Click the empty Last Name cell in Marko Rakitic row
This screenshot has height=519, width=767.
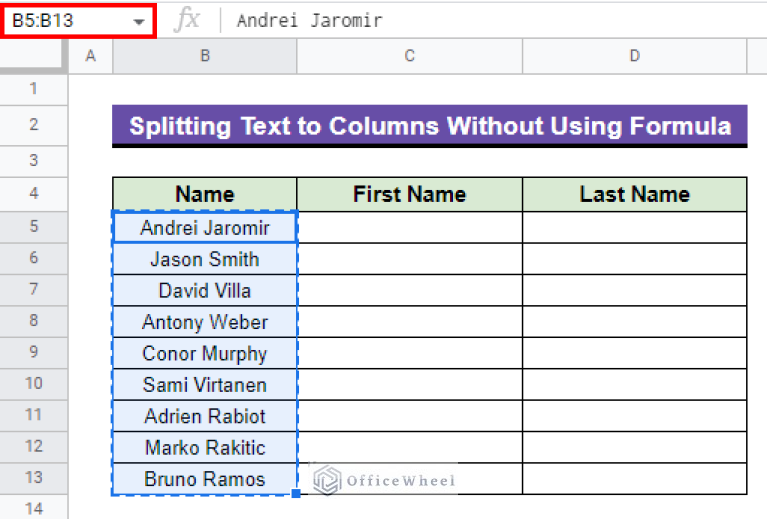(634, 447)
